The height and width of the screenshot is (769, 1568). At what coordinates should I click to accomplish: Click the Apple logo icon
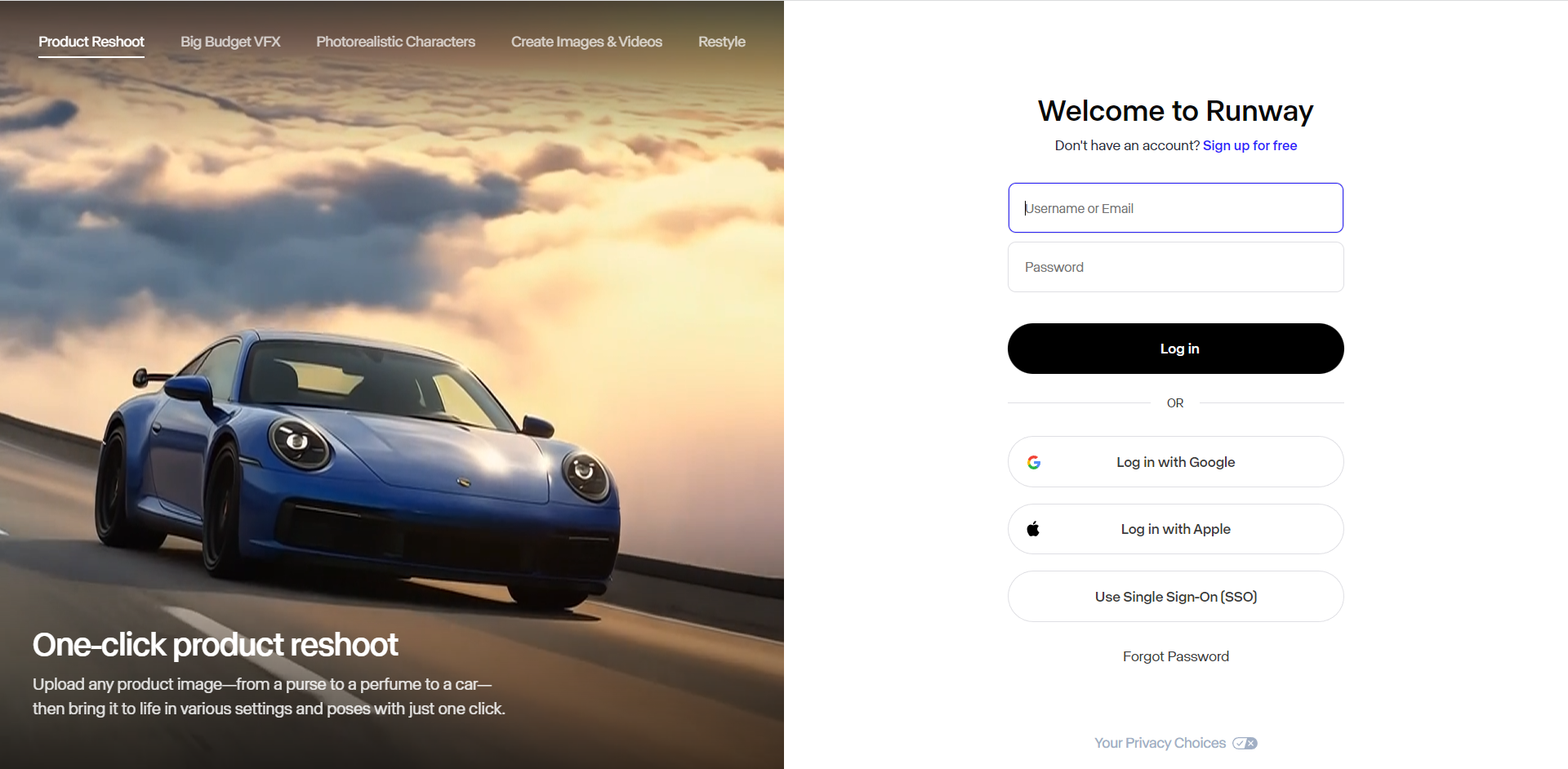point(1033,529)
